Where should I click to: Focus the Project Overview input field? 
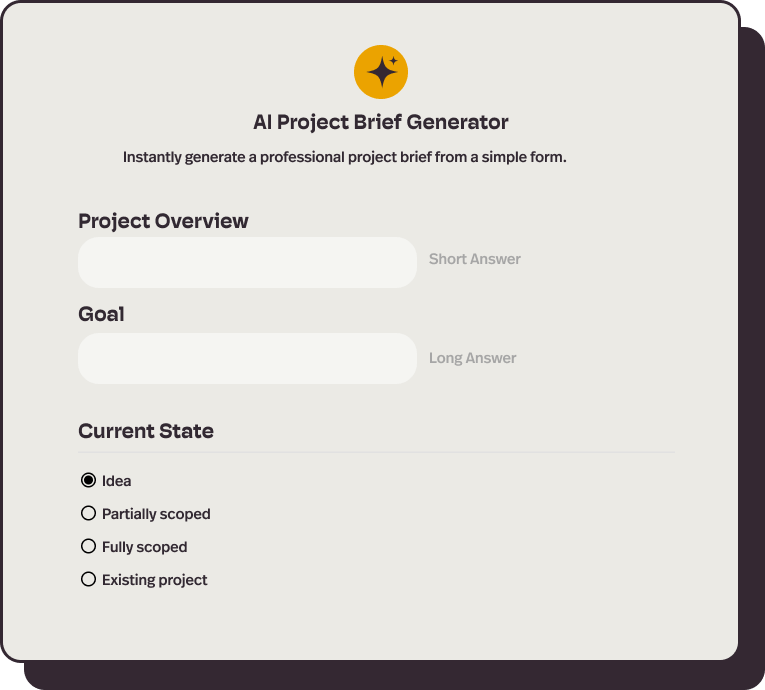pyautogui.click(x=247, y=263)
